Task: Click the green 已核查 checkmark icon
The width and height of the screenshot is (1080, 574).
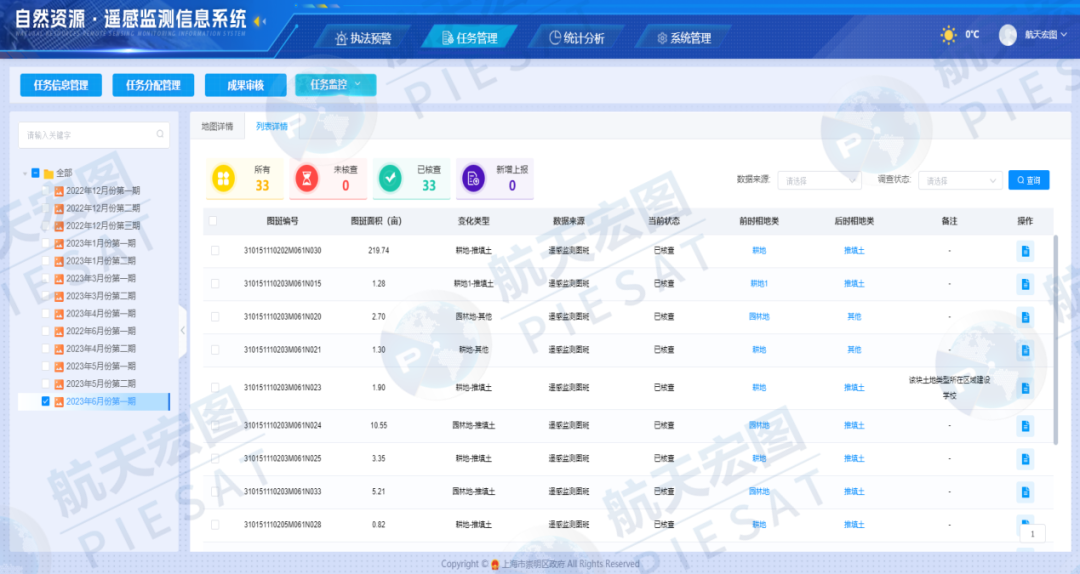Action: [394, 178]
